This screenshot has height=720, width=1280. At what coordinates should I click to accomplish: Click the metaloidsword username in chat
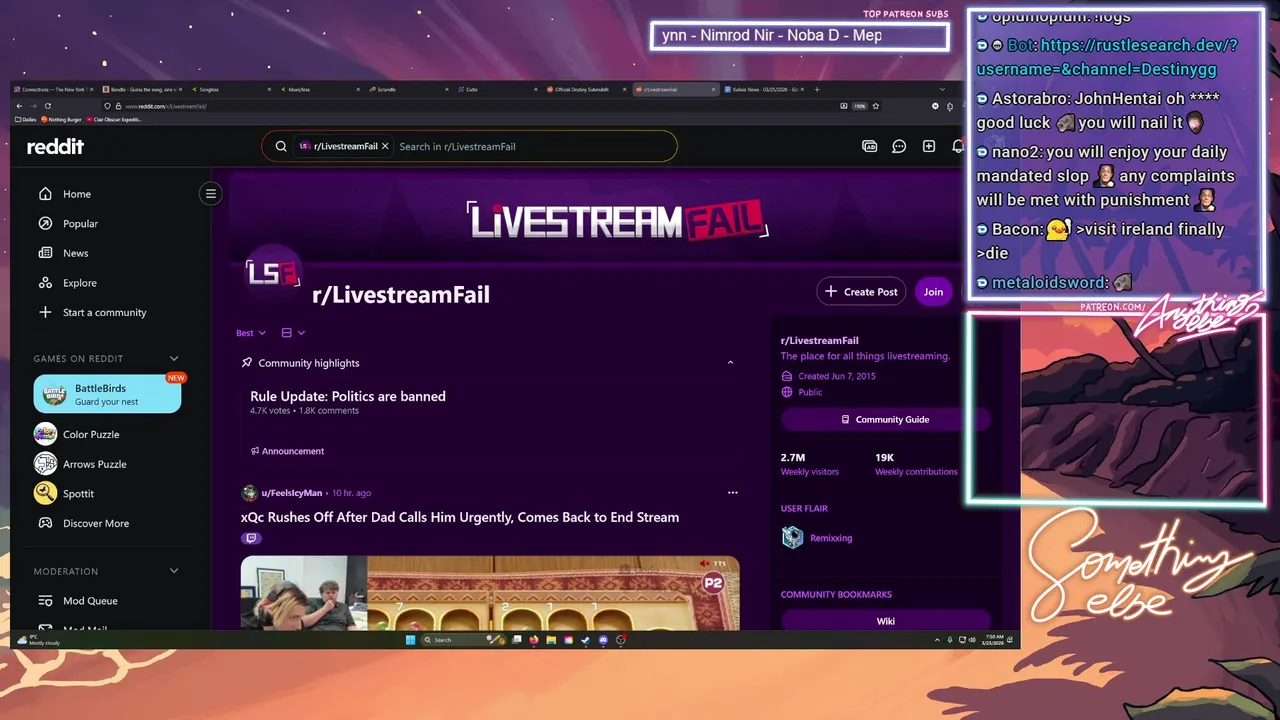[x=1048, y=283]
